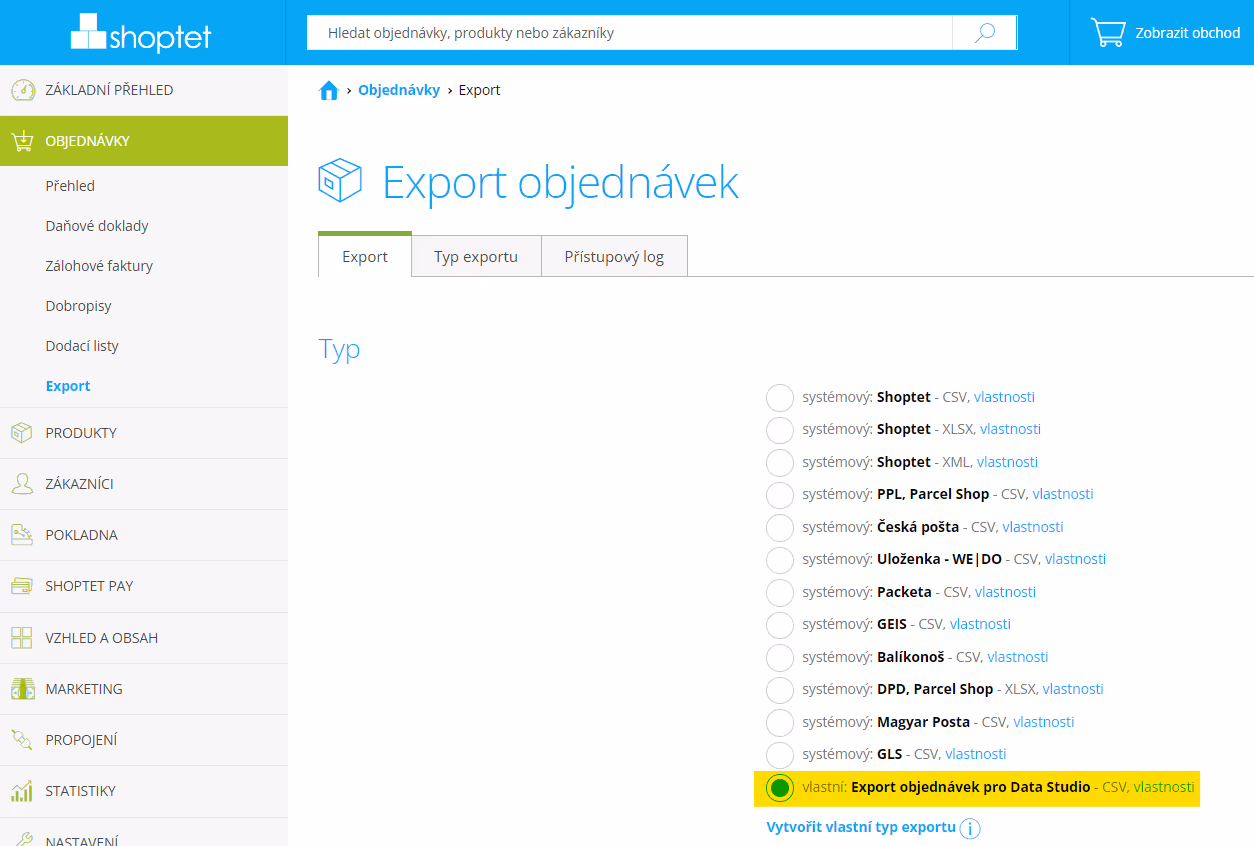
Task: Open Dodací listy in sidebar
Action: [82, 346]
